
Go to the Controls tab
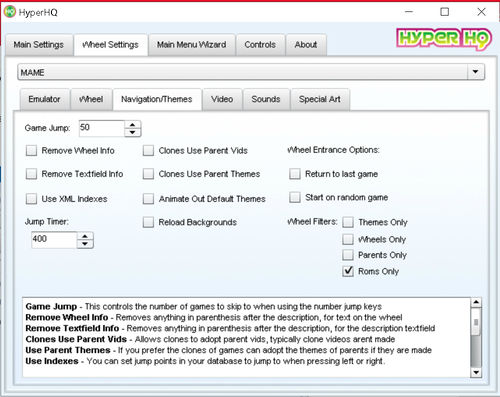point(260,45)
